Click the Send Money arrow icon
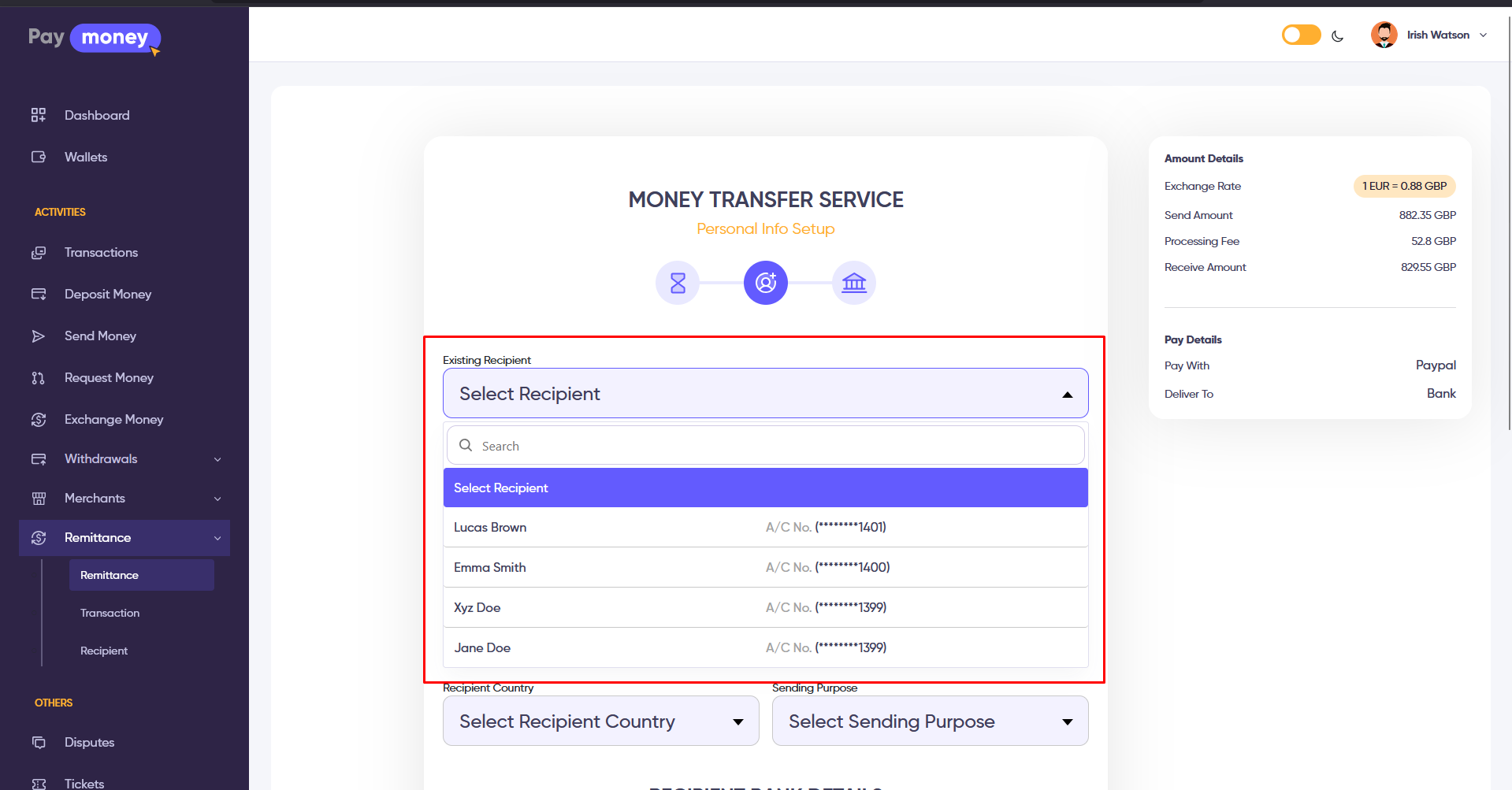Screen dimensions: 1512x790 point(39,336)
